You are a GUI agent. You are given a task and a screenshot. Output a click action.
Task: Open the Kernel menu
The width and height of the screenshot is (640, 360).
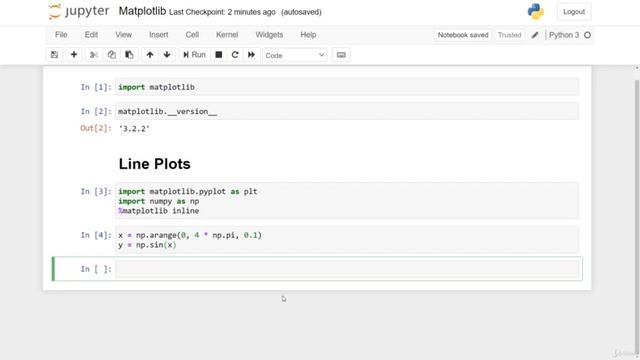(227, 35)
